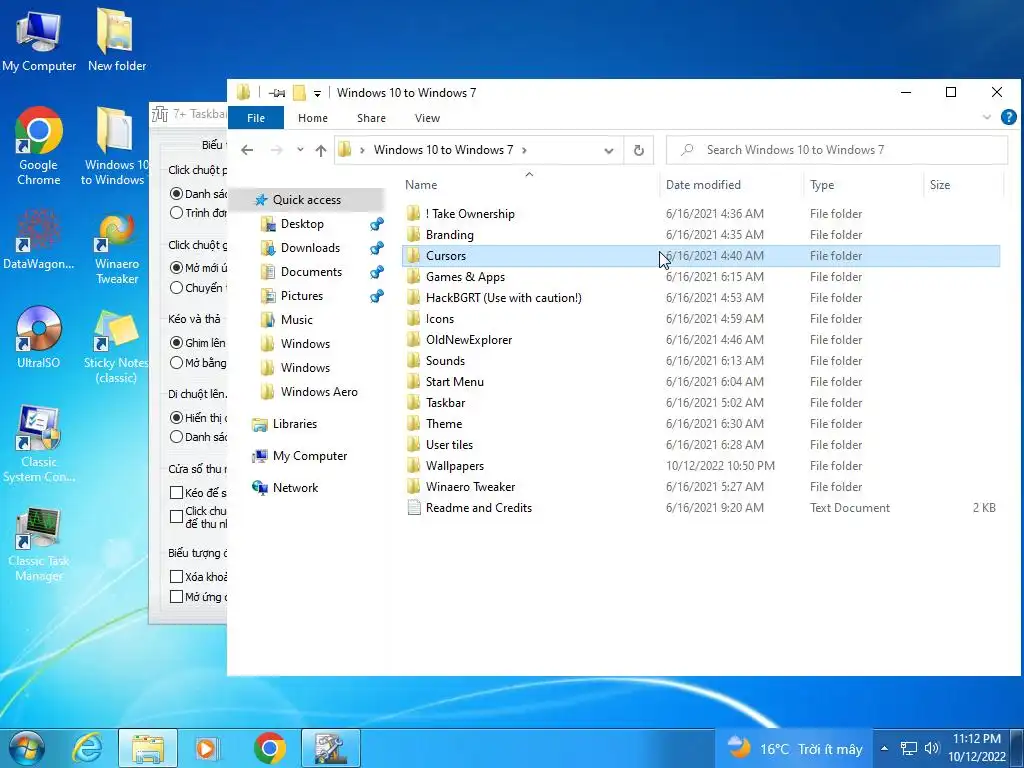Select Network in the navigation pane
1024x768 pixels.
tap(295, 488)
